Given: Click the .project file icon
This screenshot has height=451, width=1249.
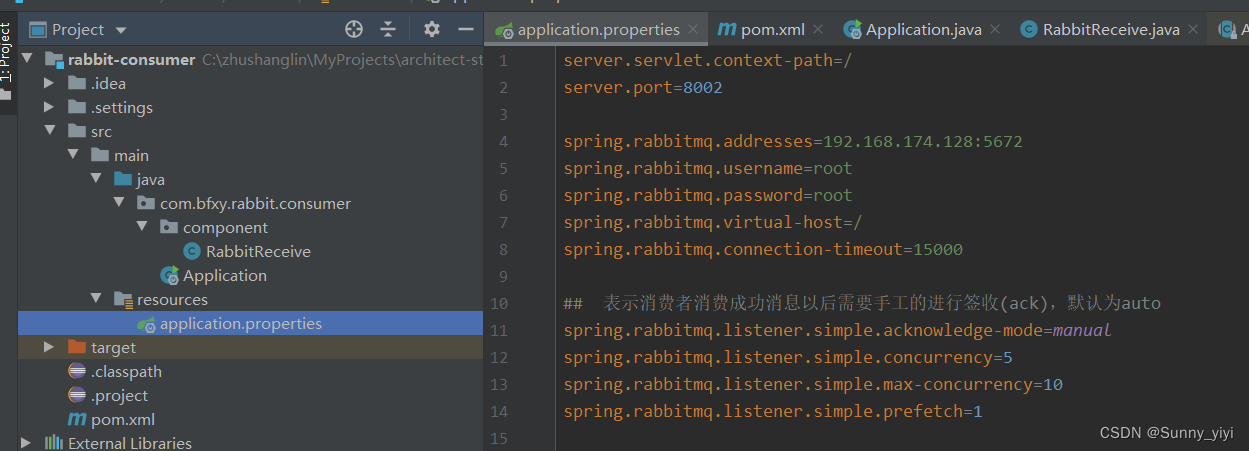Looking at the screenshot, I should [x=77, y=395].
